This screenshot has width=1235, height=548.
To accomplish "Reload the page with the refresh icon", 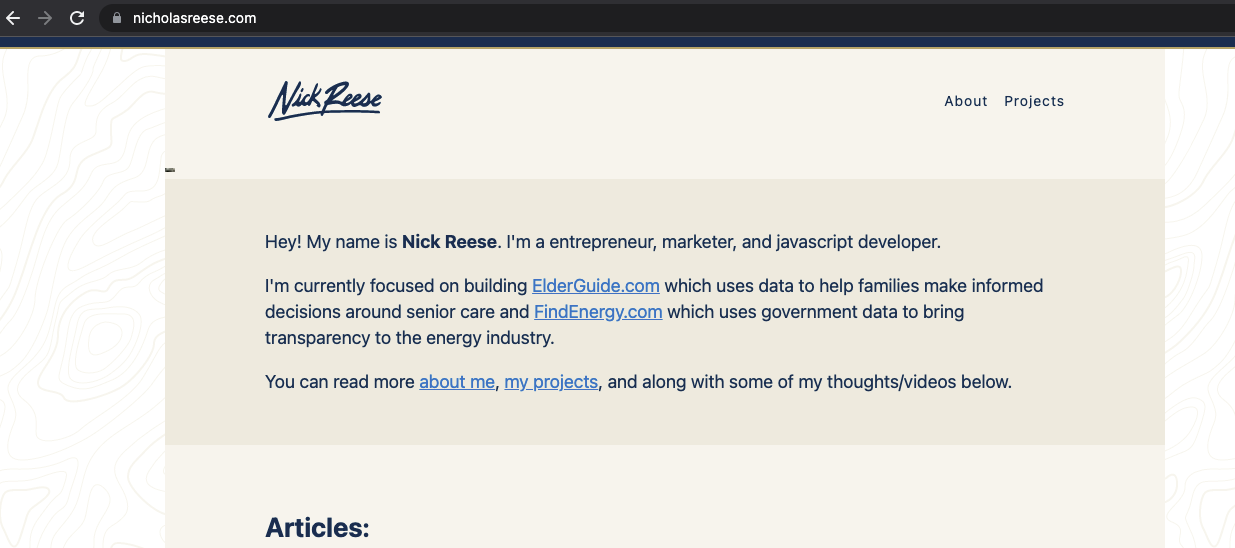I will [x=77, y=18].
